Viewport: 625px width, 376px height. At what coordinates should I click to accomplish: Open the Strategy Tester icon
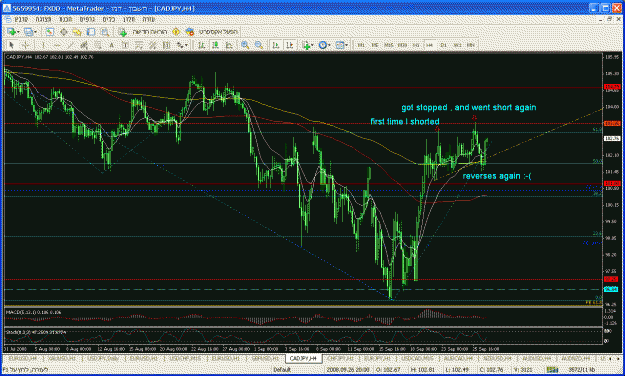point(104,32)
